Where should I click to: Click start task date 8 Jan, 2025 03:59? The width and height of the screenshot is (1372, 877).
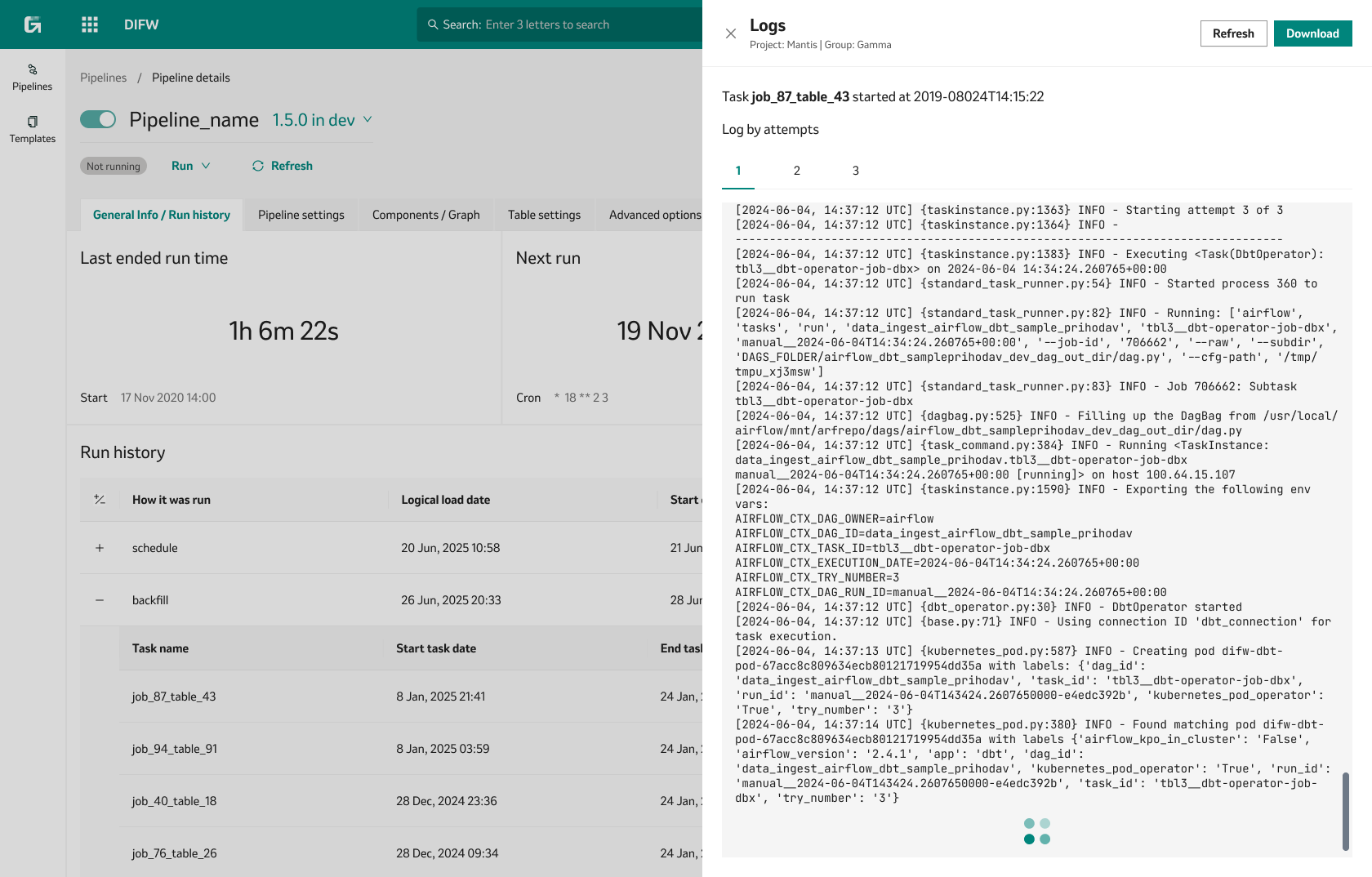(443, 749)
